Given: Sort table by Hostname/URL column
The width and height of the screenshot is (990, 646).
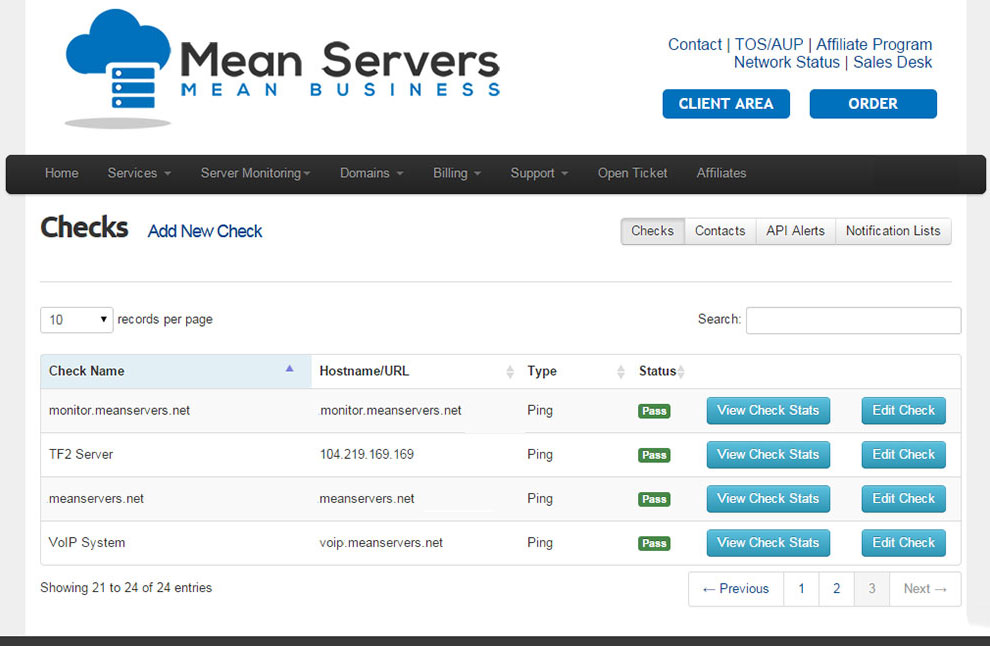Looking at the screenshot, I should pos(415,371).
